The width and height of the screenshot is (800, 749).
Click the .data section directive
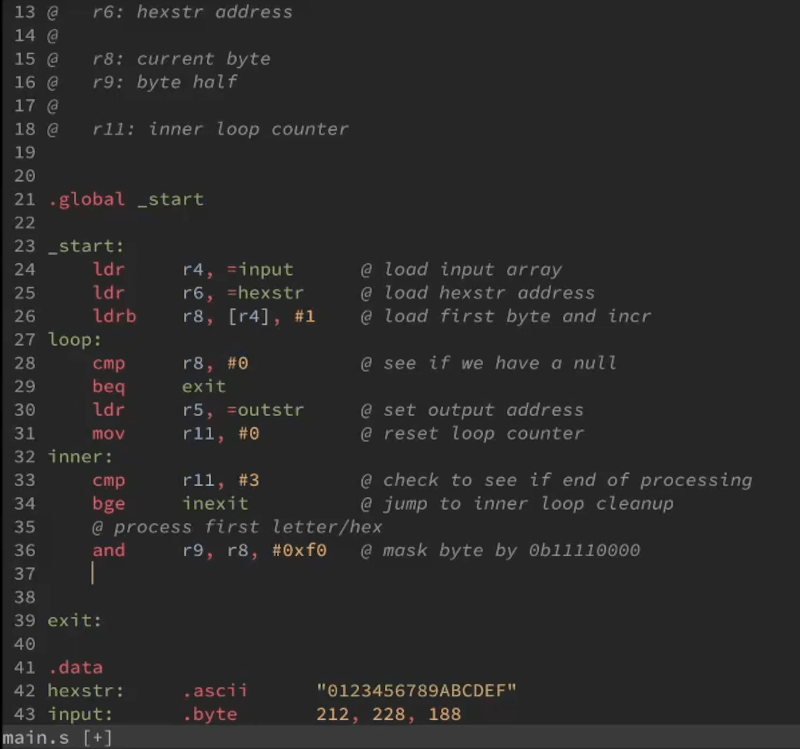(x=76, y=667)
